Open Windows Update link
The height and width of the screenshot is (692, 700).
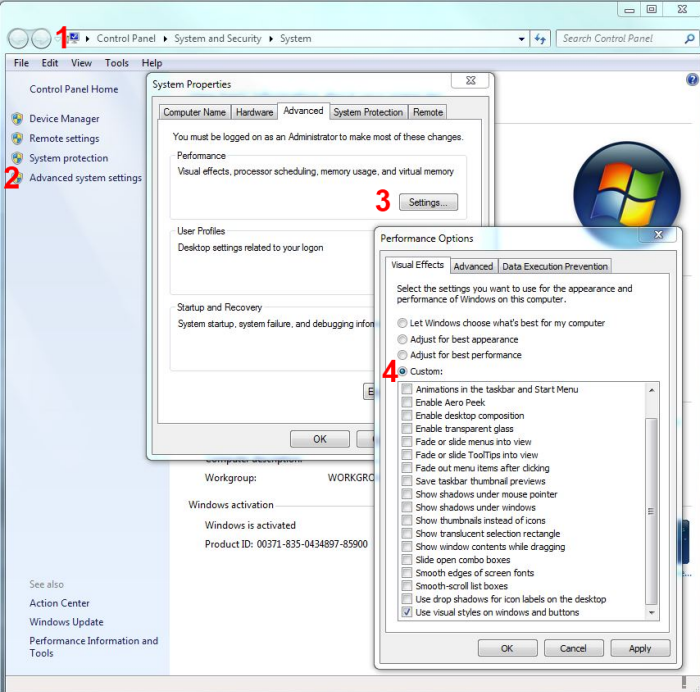[x=66, y=622]
